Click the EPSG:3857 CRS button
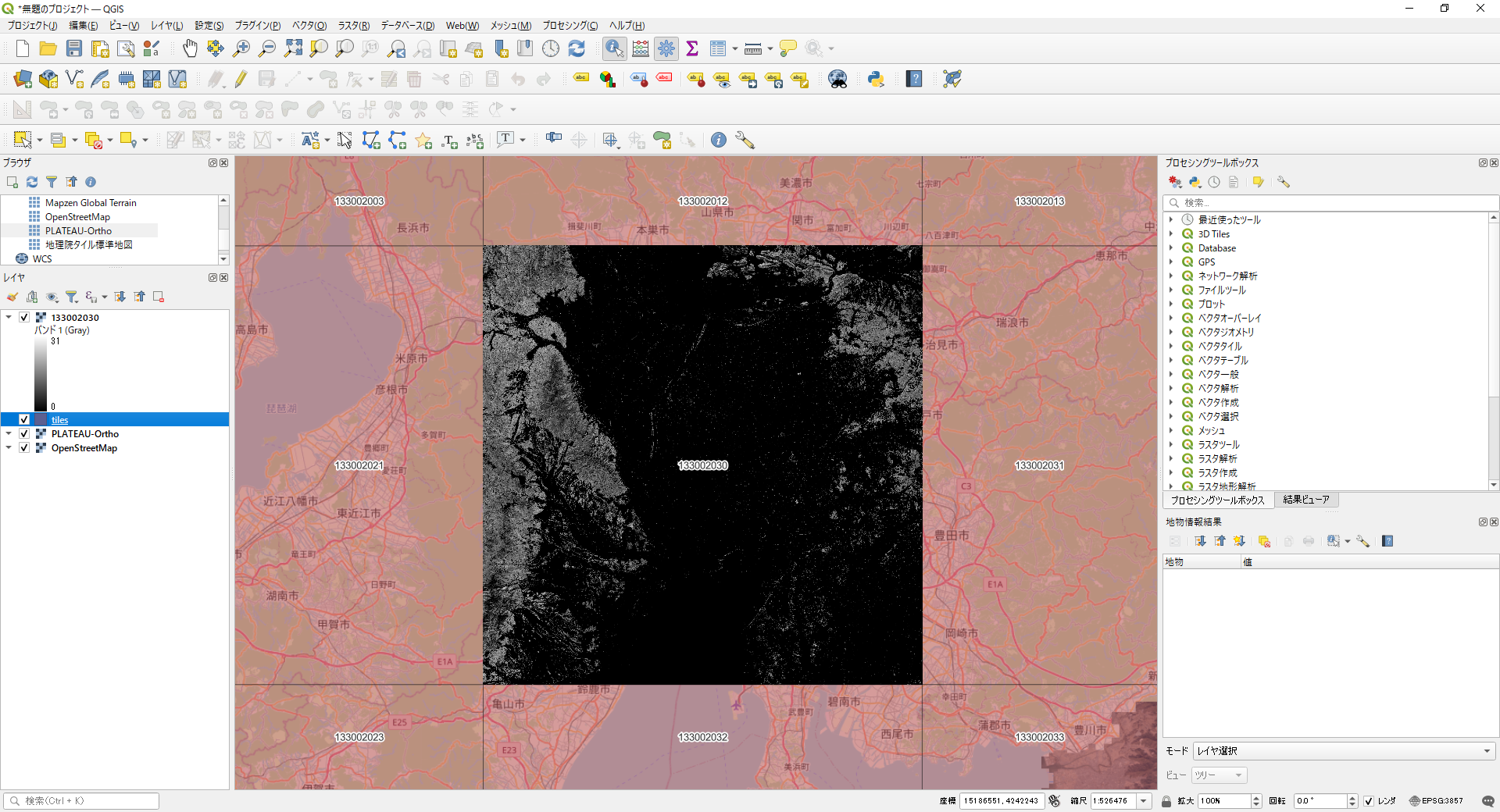The image size is (1500, 812). coord(1436,801)
